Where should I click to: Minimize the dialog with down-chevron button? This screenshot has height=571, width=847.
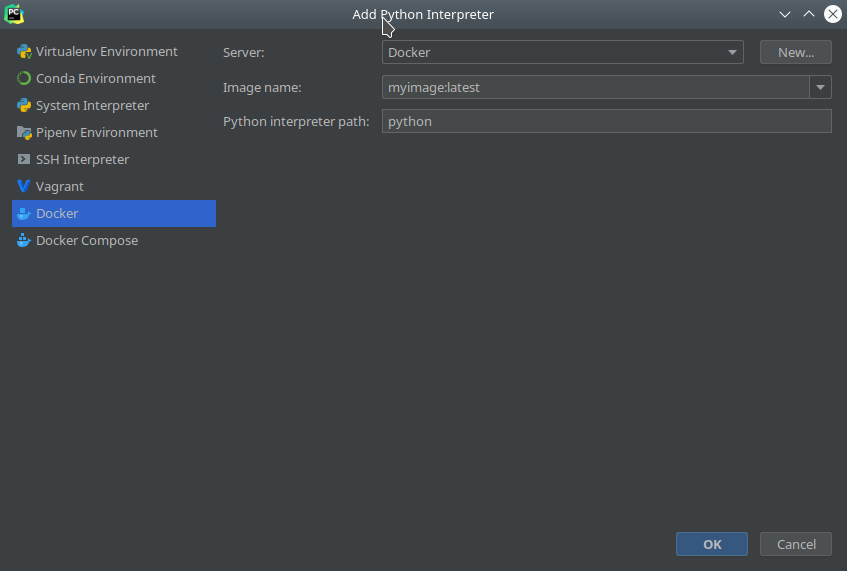785,15
